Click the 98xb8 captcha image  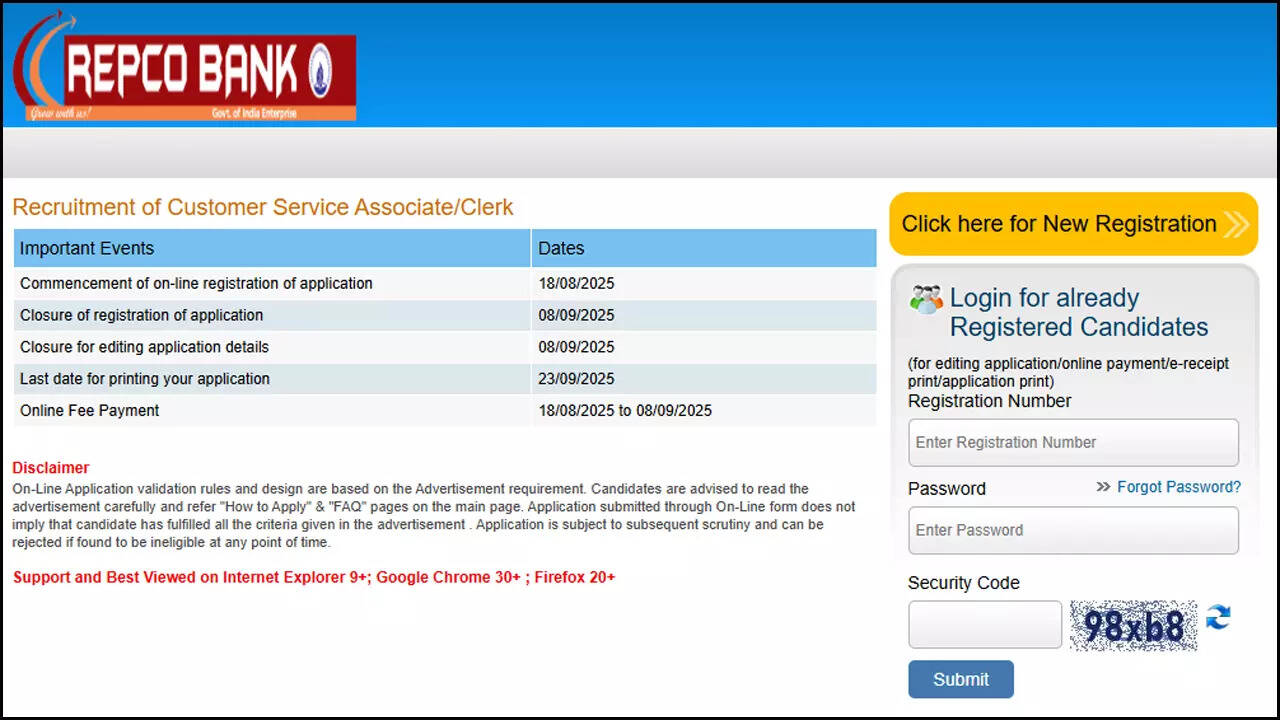[x=1133, y=626]
